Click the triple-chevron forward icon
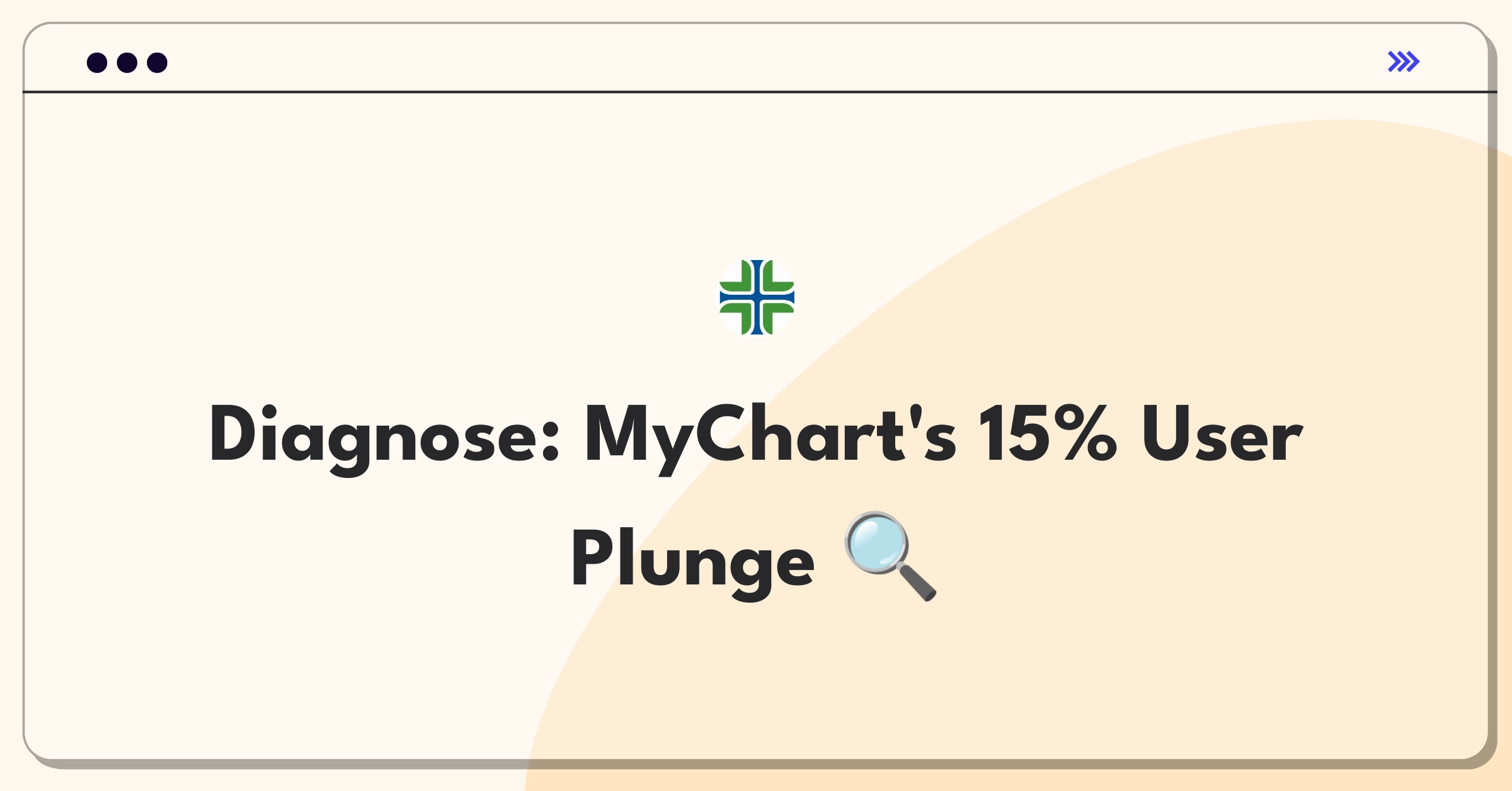 pos(1404,62)
